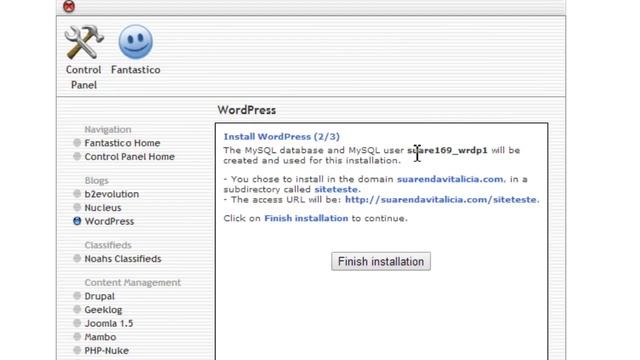This screenshot has width=640, height=360.
Task: Click the Content Management section heading
Action: [133, 282]
